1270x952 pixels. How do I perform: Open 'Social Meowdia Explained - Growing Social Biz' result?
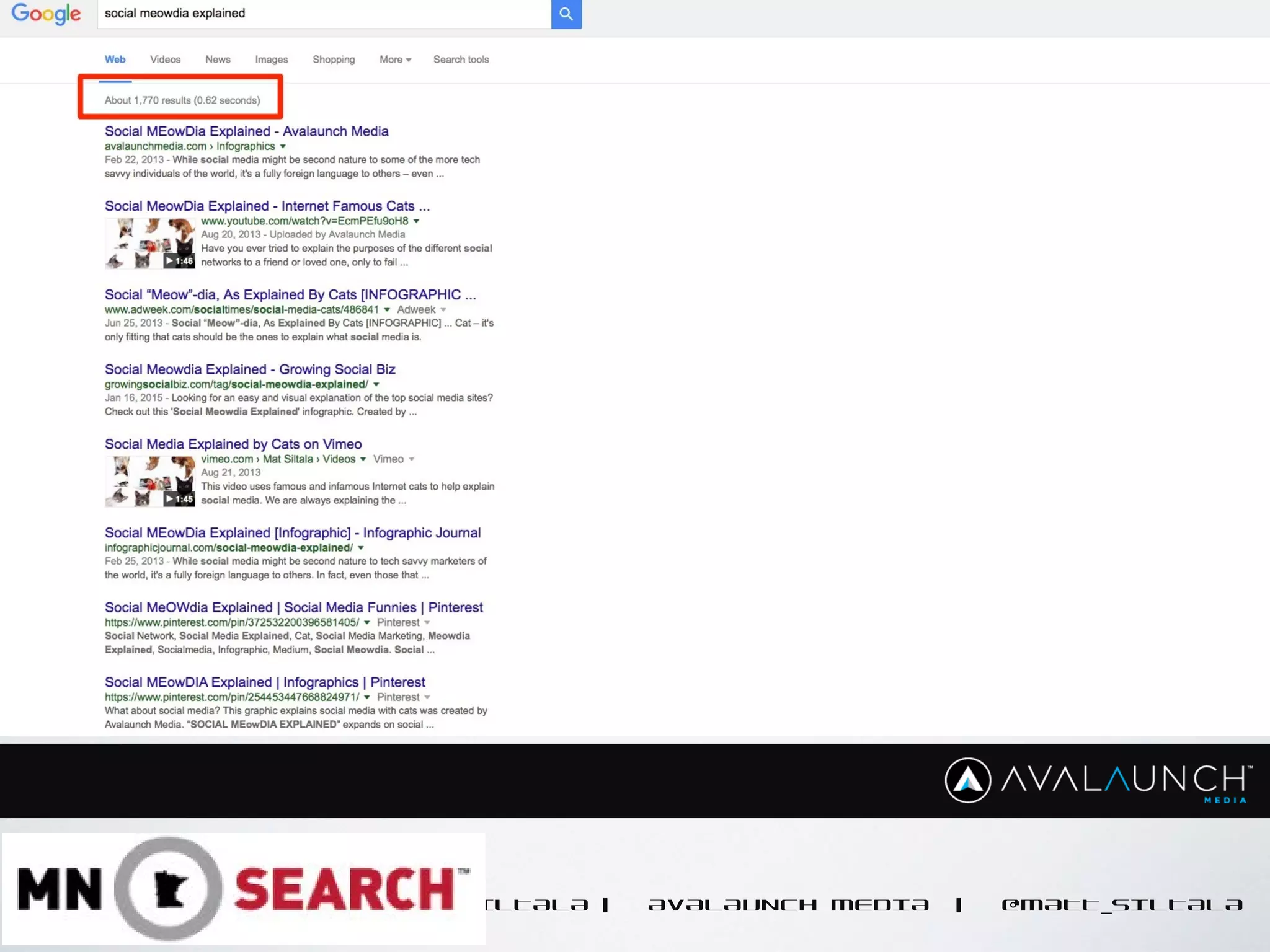coord(250,369)
